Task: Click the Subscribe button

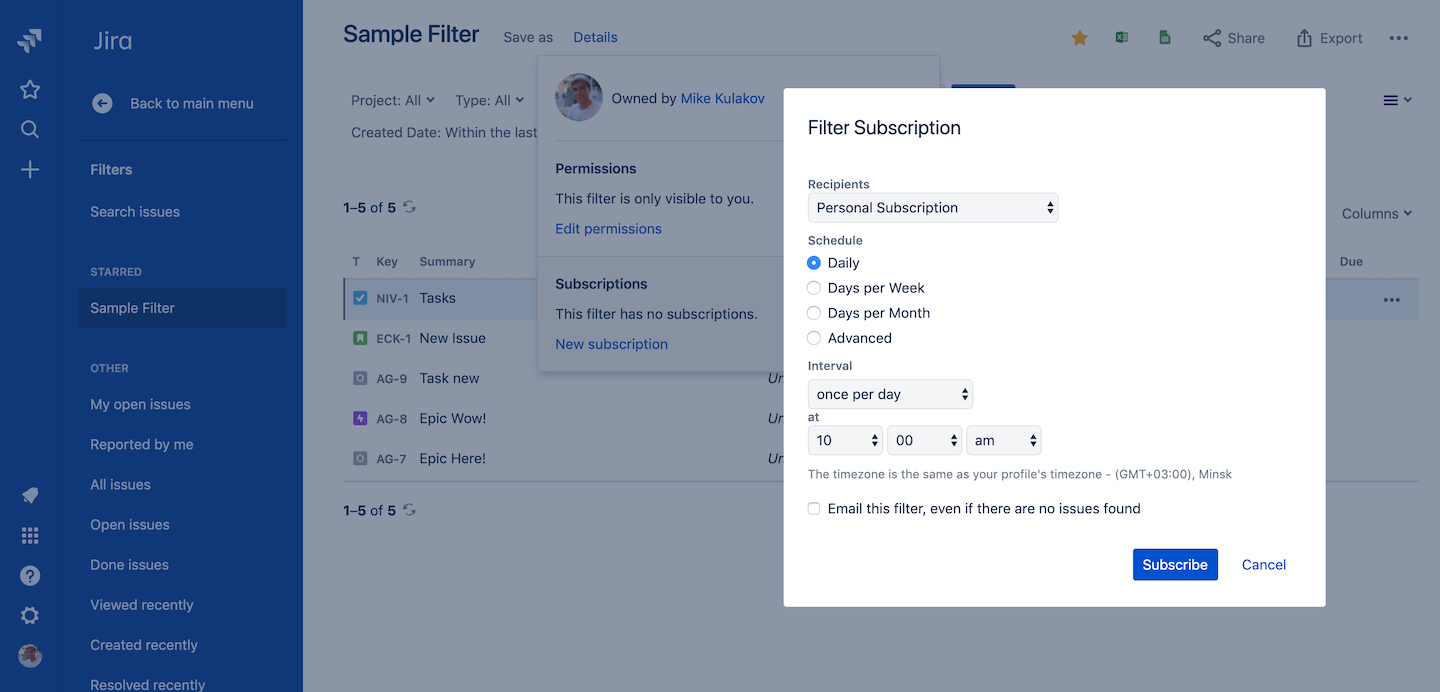Action: (1175, 564)
